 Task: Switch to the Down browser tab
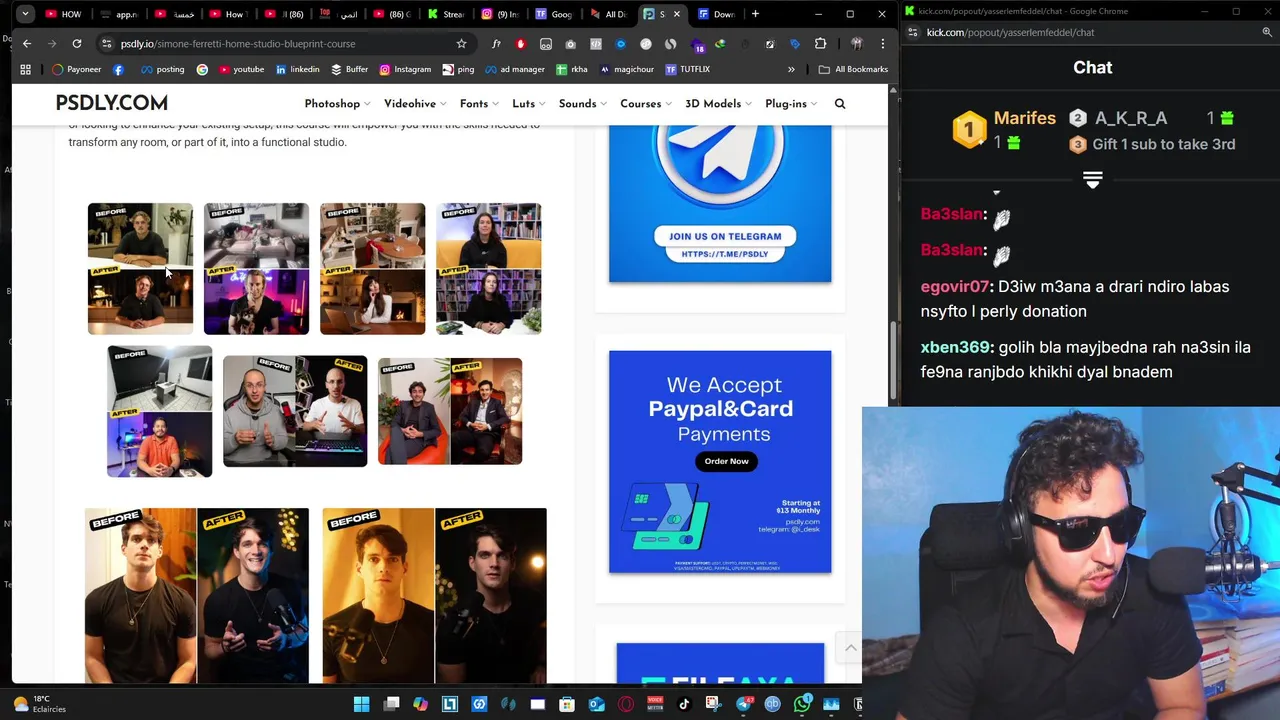coord(716,14)
